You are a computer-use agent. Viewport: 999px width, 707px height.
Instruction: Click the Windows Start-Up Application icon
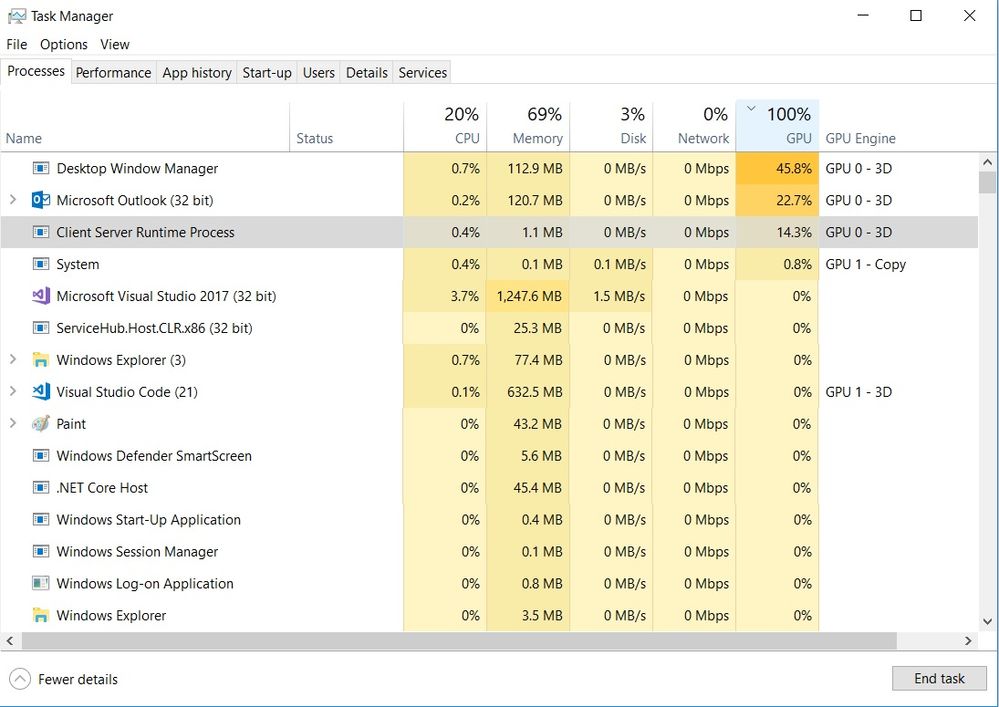(x=41, y=519)
